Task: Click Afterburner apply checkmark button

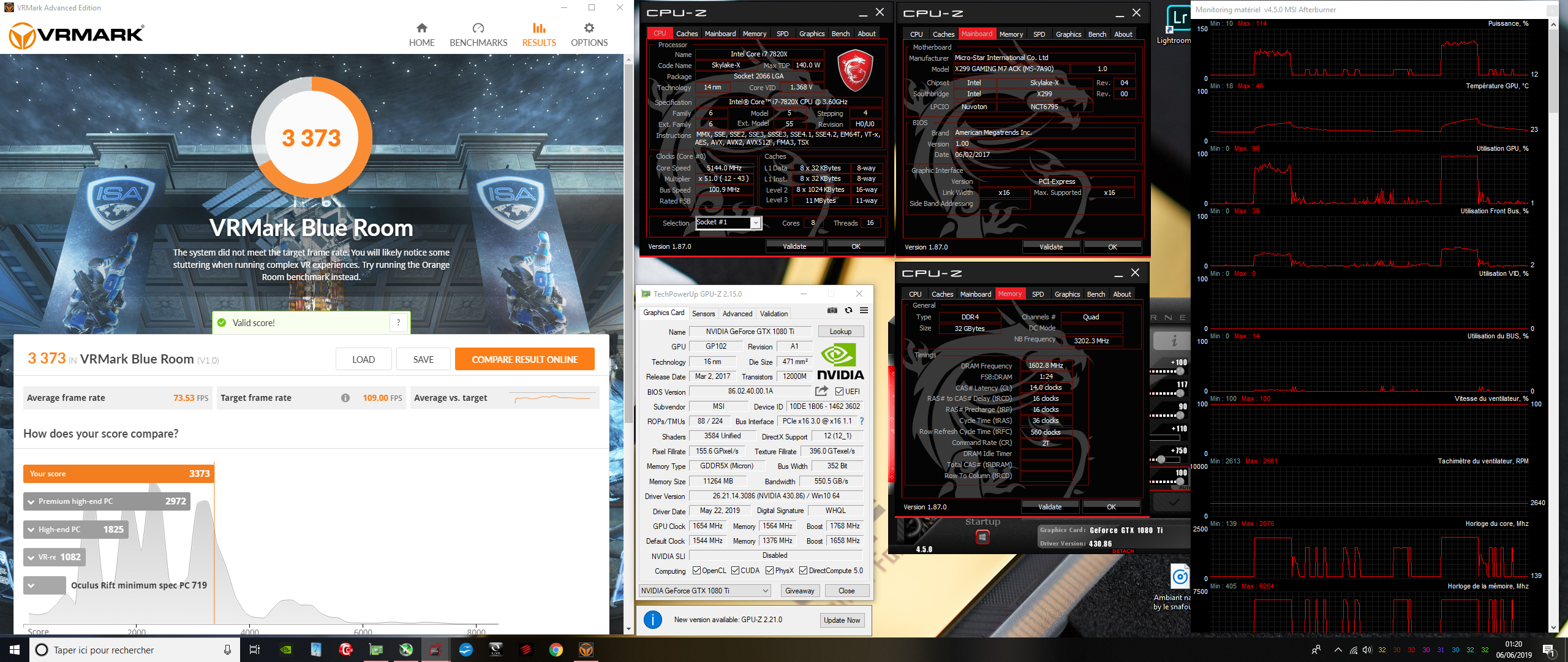Action: pyautogui.click(x=1174, y=502)
